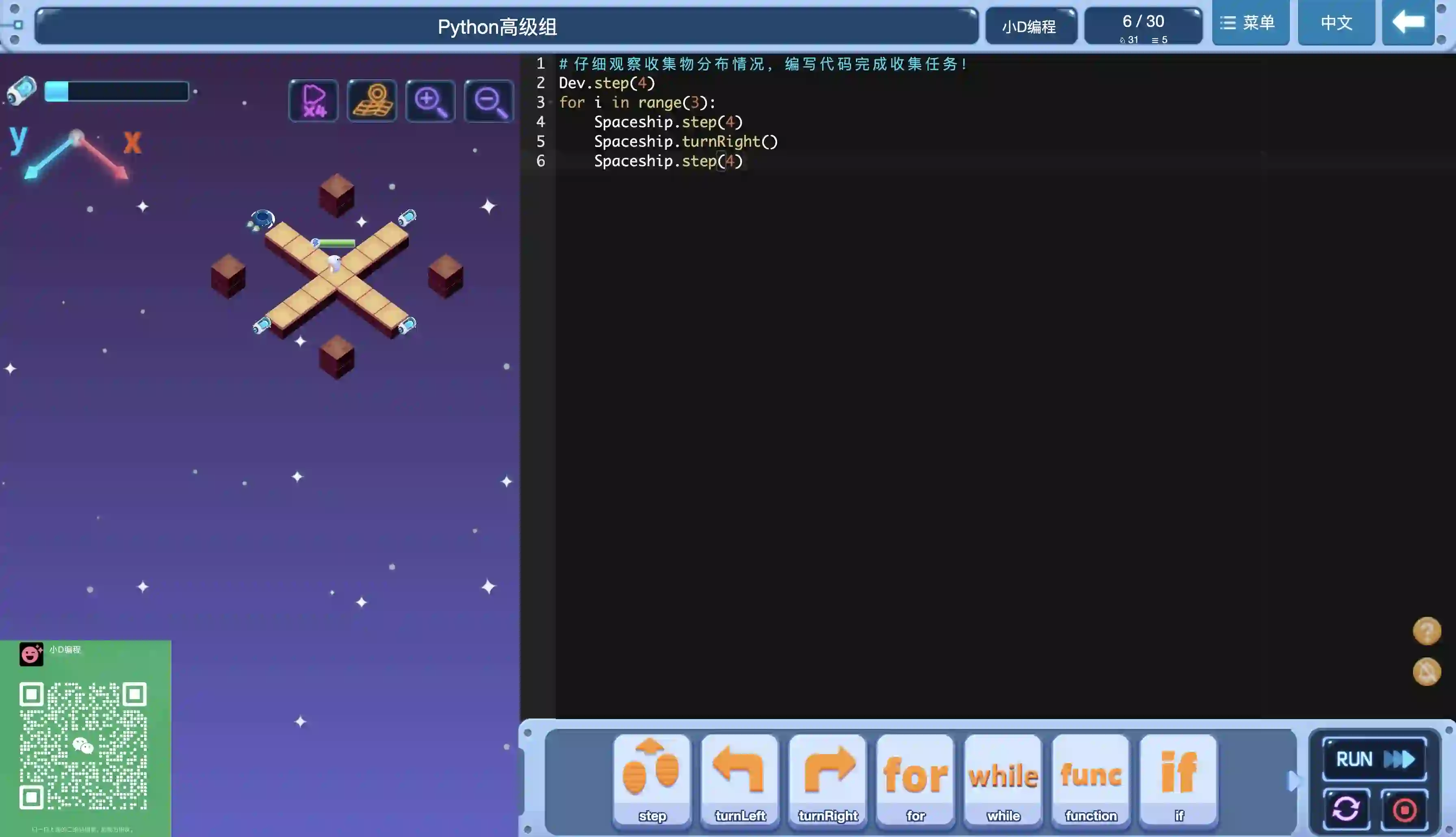The image size is (1456, 837).
Task: Expand code blocks panel right arrow
Action: point(1293,781)
